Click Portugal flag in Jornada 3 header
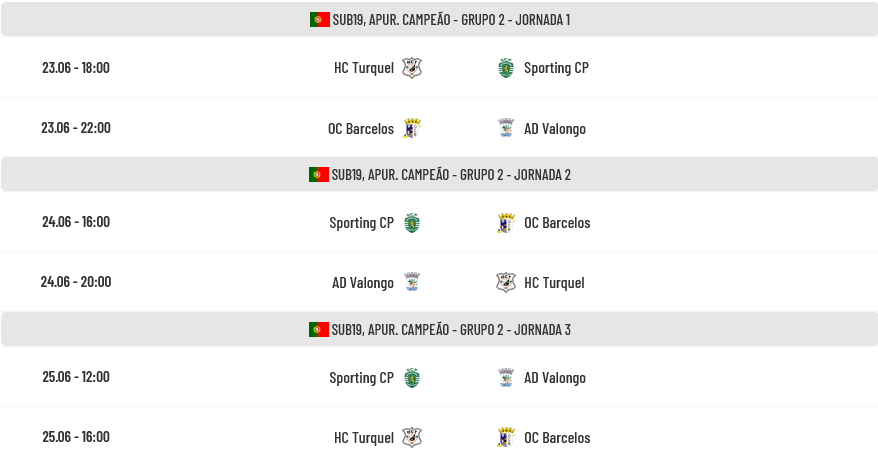Screen dimensions: 878x464 click(319, 329)
